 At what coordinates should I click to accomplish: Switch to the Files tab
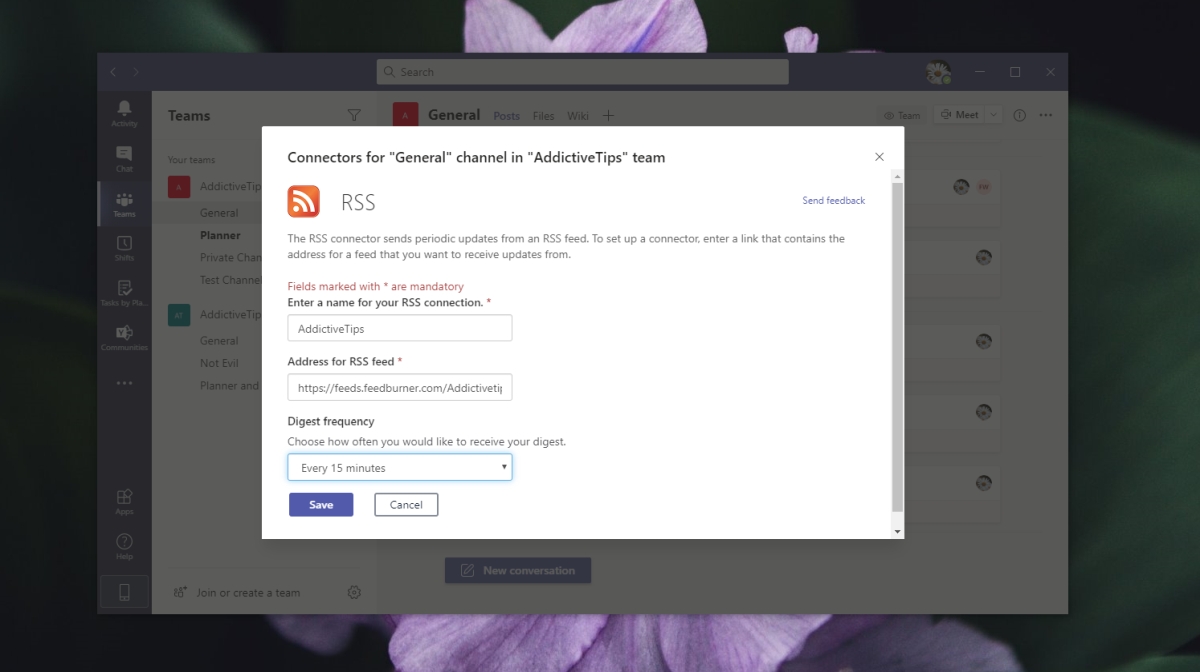[x=544, y=116]
